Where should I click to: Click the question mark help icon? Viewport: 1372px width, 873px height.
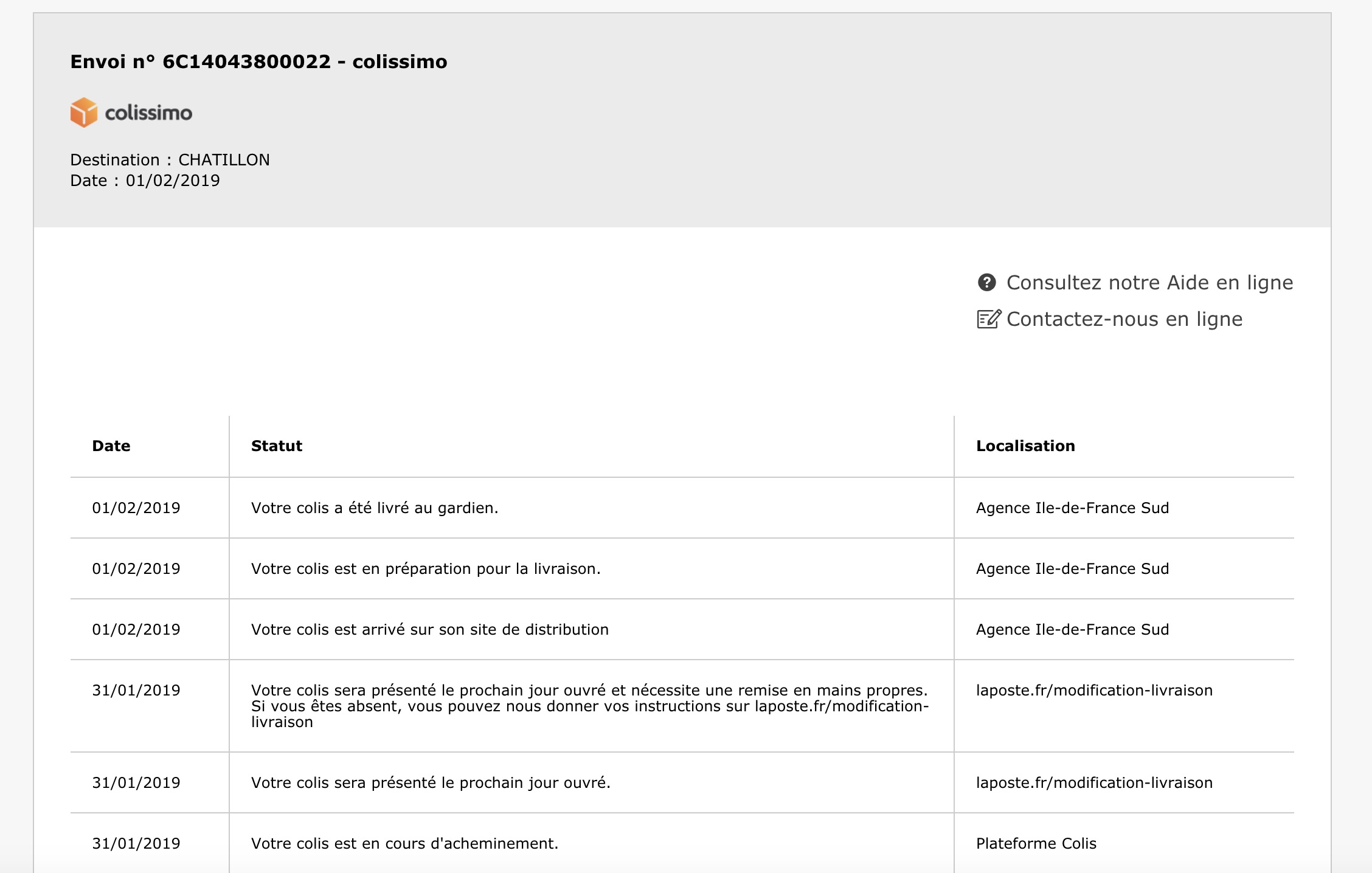tap(986, 283)
